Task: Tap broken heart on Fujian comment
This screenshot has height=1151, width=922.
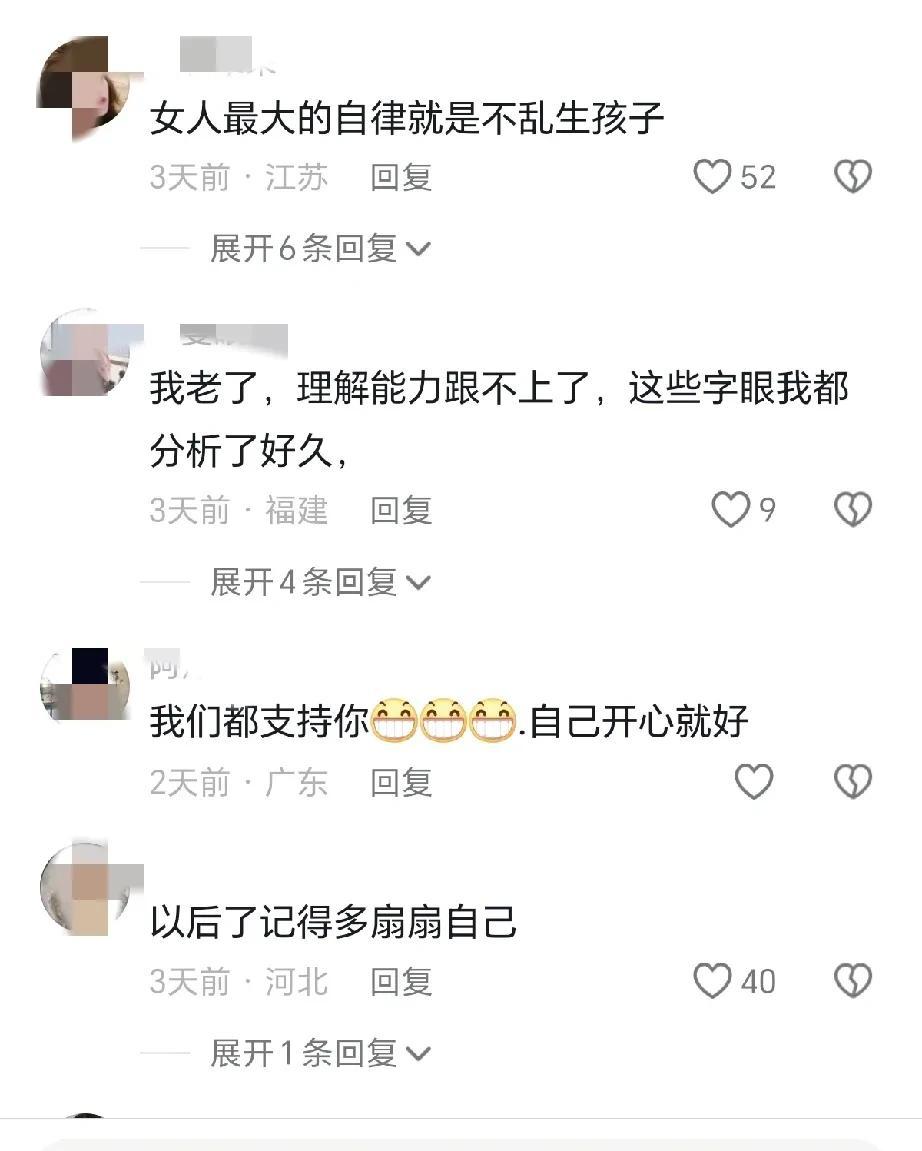Action: click(853, 509)
